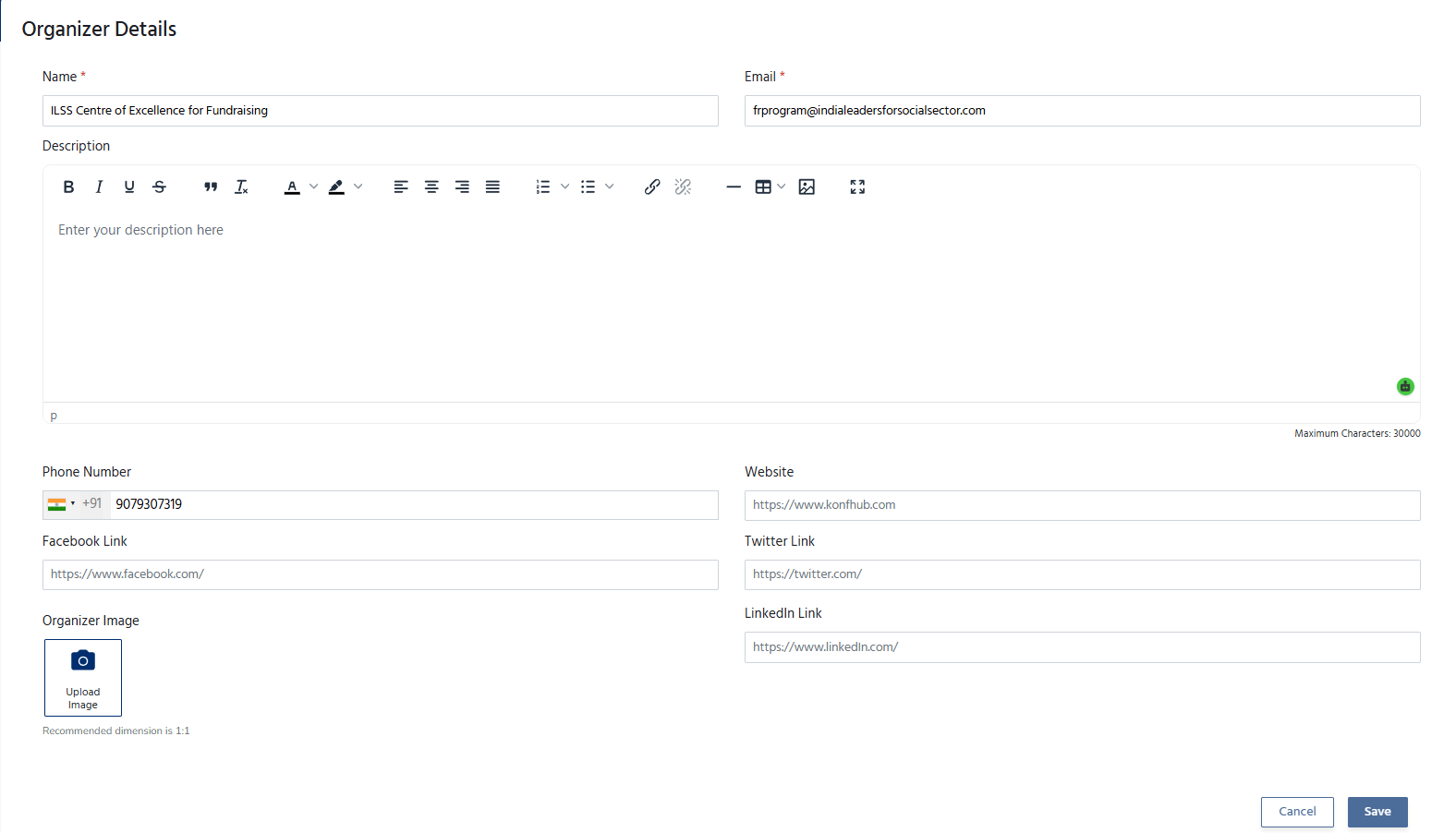Click the Email input field
Screen dimensions: 1456x833
[x=1083, y=111]
